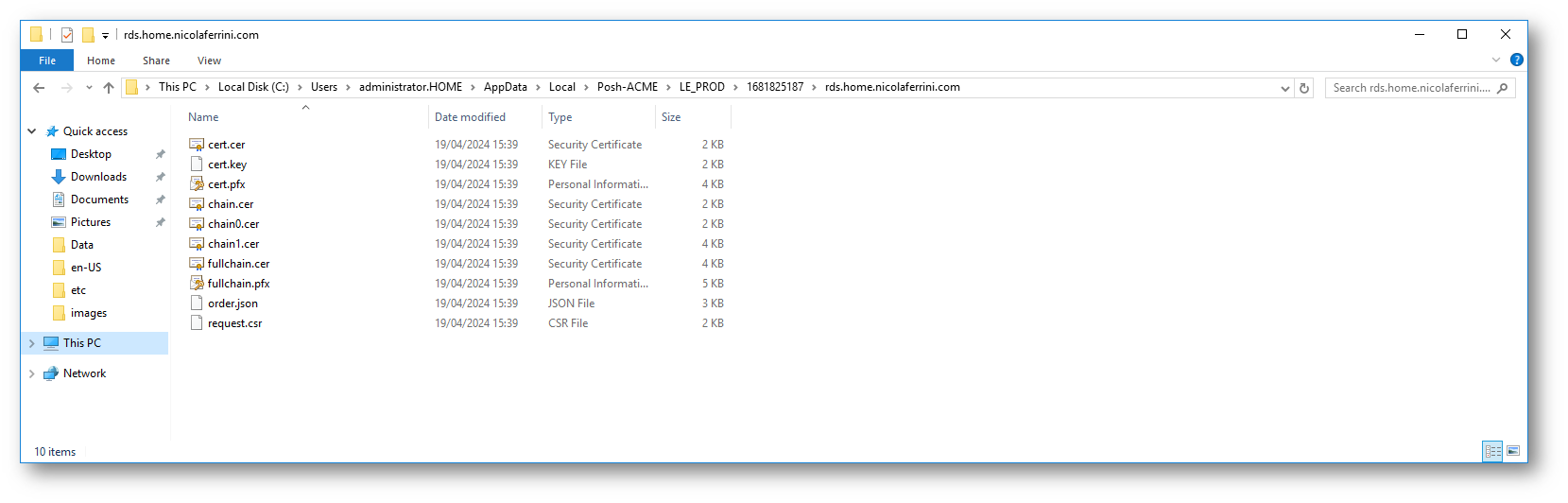Navigate to LE_PROD breadcrumb

click(x=702, y=87)
